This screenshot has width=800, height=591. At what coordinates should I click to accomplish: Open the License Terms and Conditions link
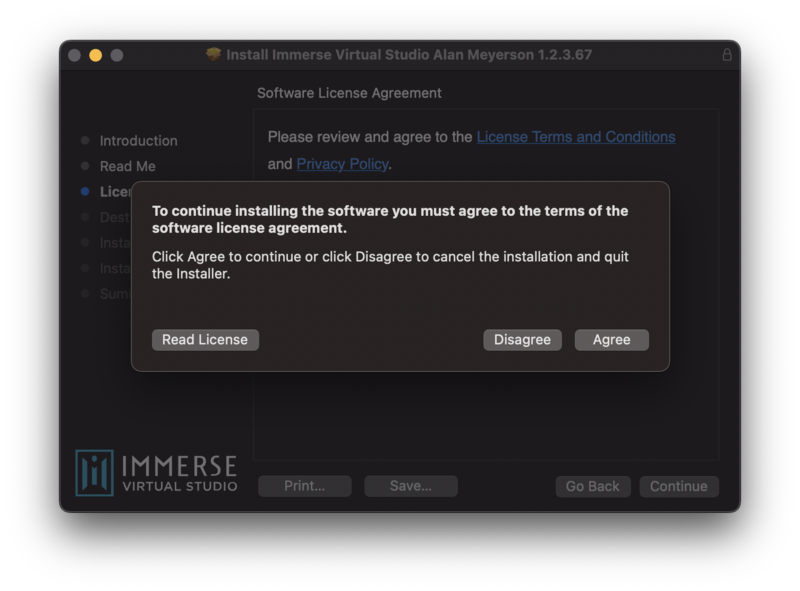tap(576, 137)
